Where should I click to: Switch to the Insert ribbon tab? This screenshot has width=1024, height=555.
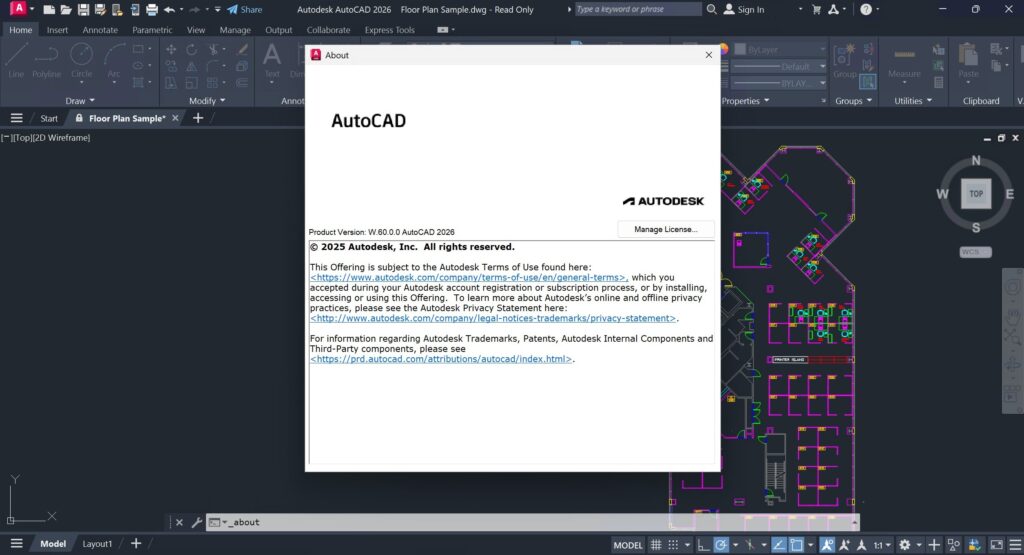[57, 30]
